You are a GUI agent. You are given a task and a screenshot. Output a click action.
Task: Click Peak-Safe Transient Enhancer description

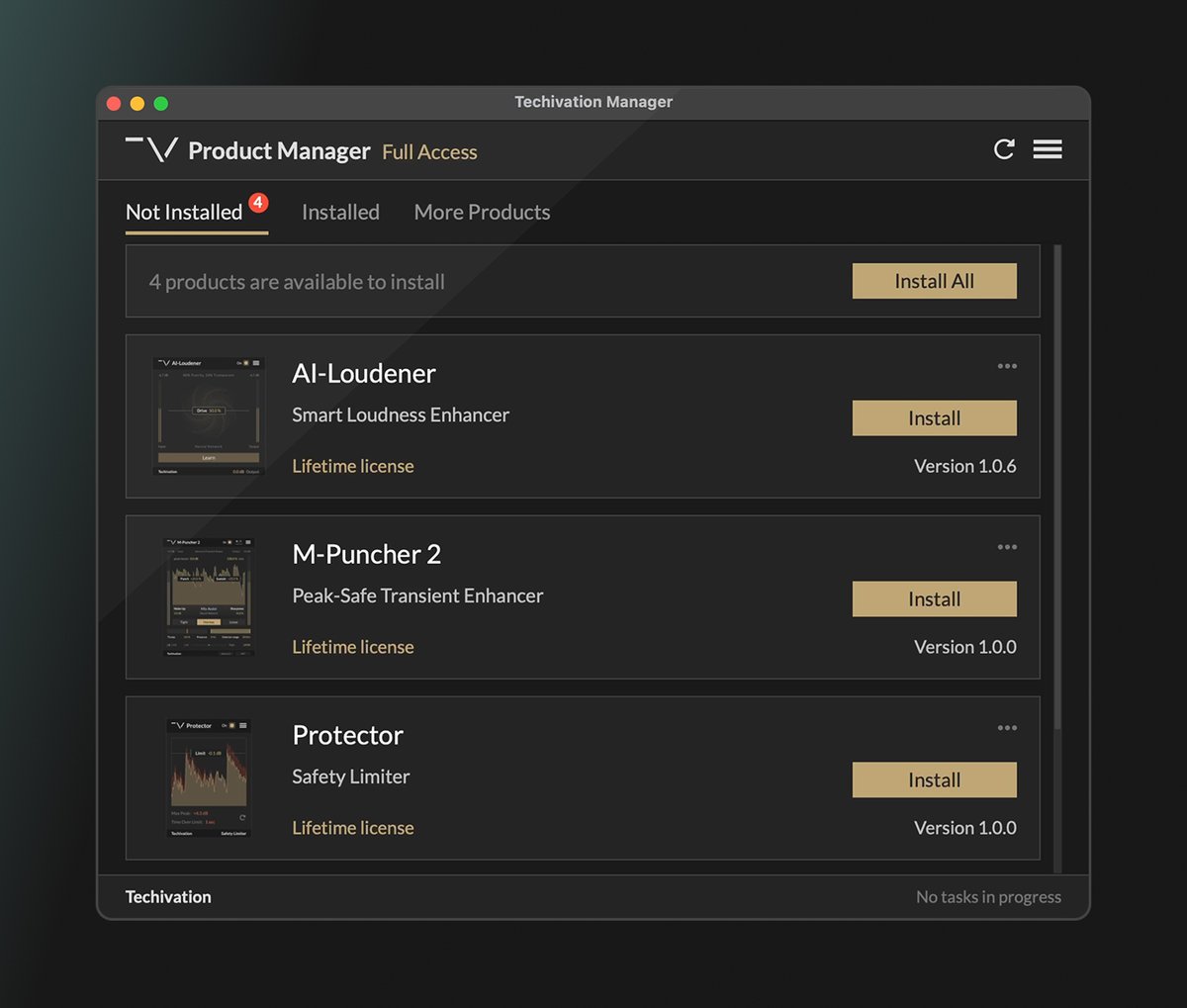click(417, 596)
